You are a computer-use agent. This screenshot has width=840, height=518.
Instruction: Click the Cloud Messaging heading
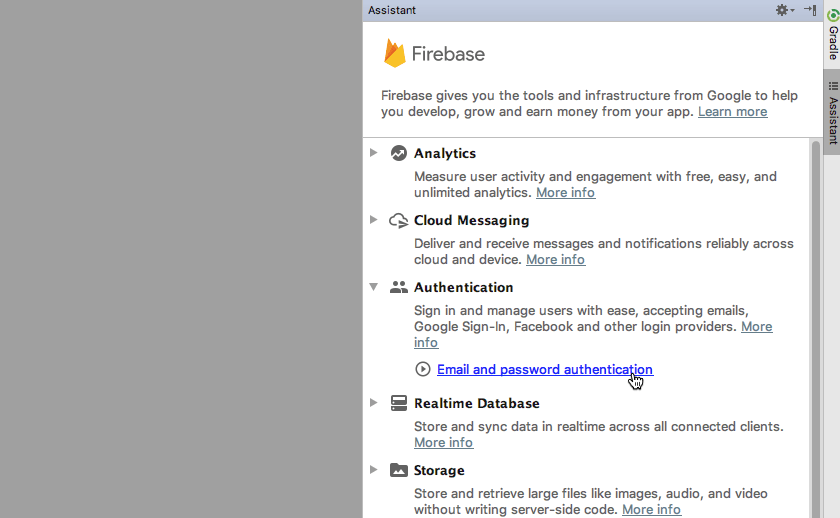point(471,220)
